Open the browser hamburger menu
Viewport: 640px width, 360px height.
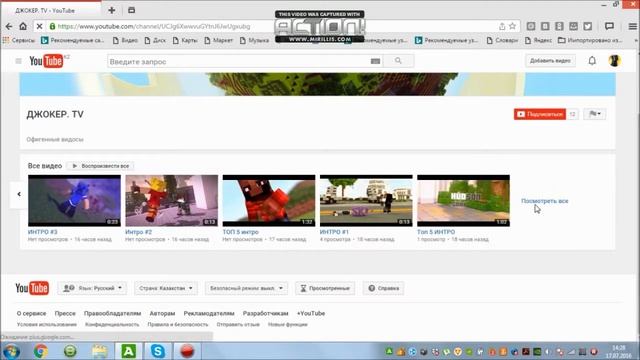pyautogui.click(x=632, y=26)
